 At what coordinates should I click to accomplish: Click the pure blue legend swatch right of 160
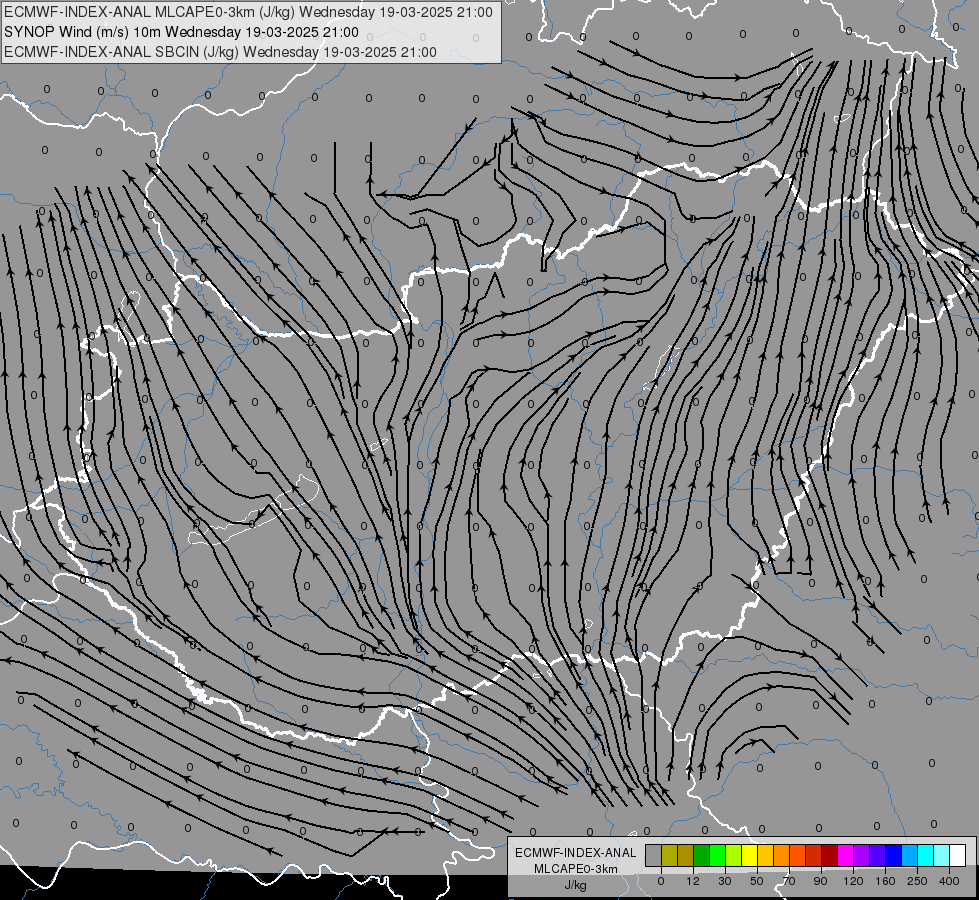tap(893, 855)
